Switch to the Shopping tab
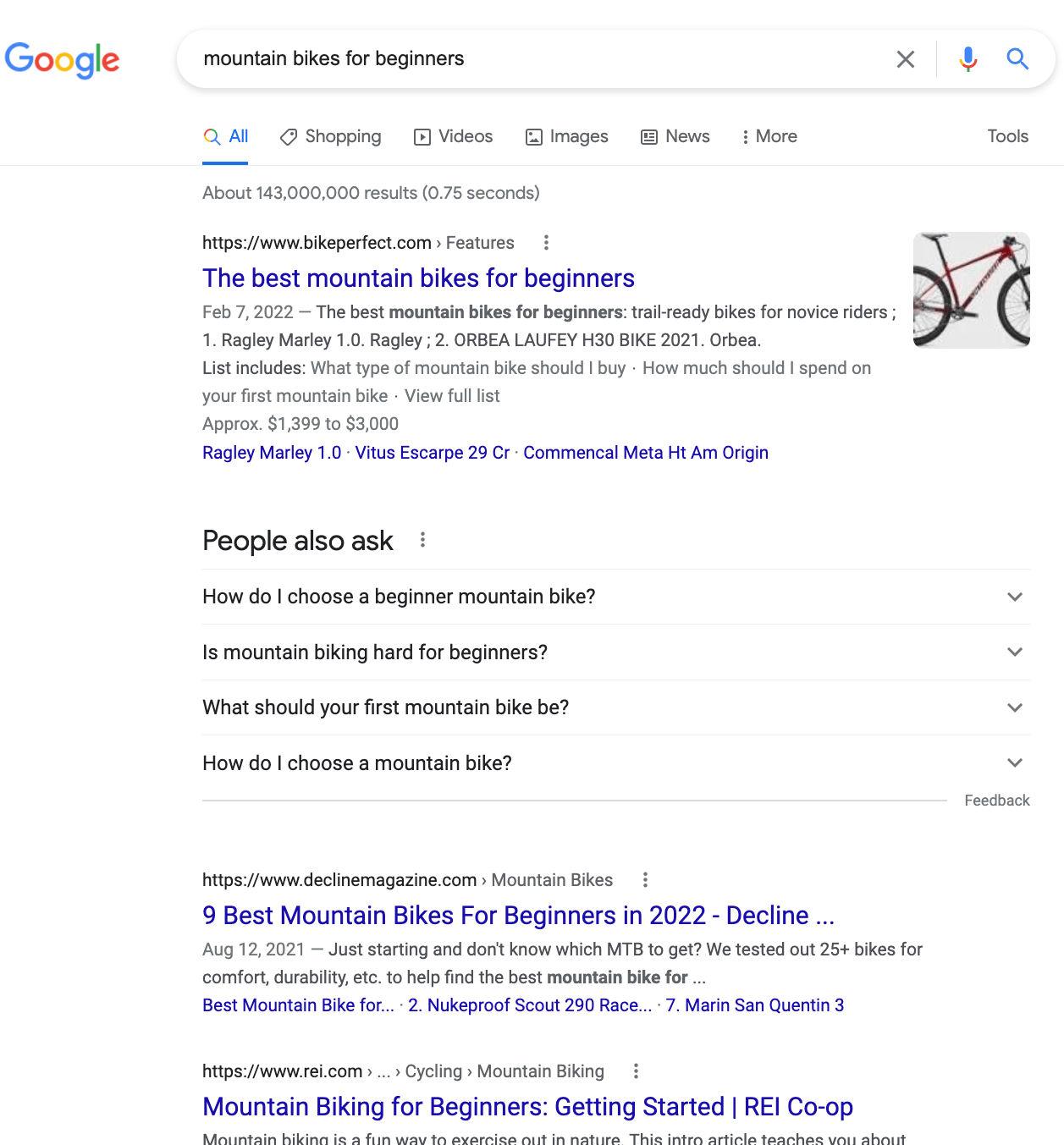1064x1145 pixels. point(331,136)
